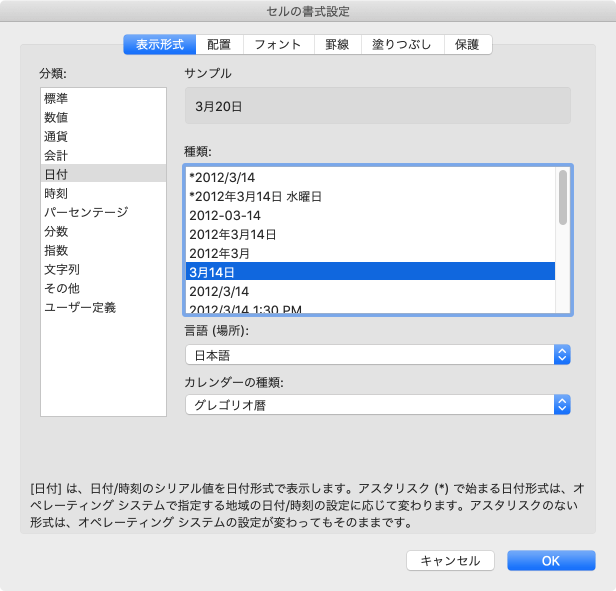616x591 pixels.
Task: Switch to the 配置 tab
Action: 219,44
